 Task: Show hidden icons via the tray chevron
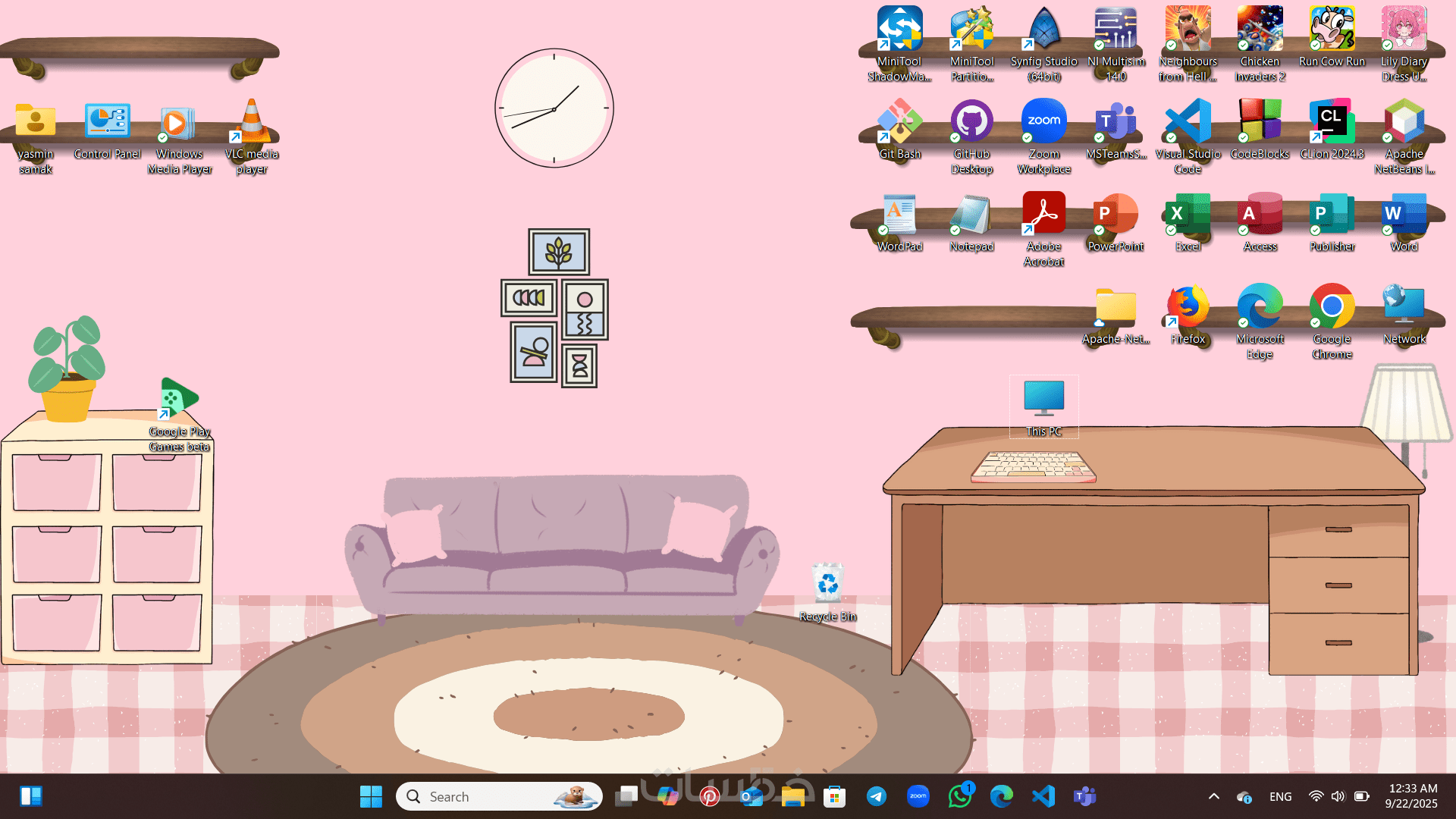coord(1214,796)
